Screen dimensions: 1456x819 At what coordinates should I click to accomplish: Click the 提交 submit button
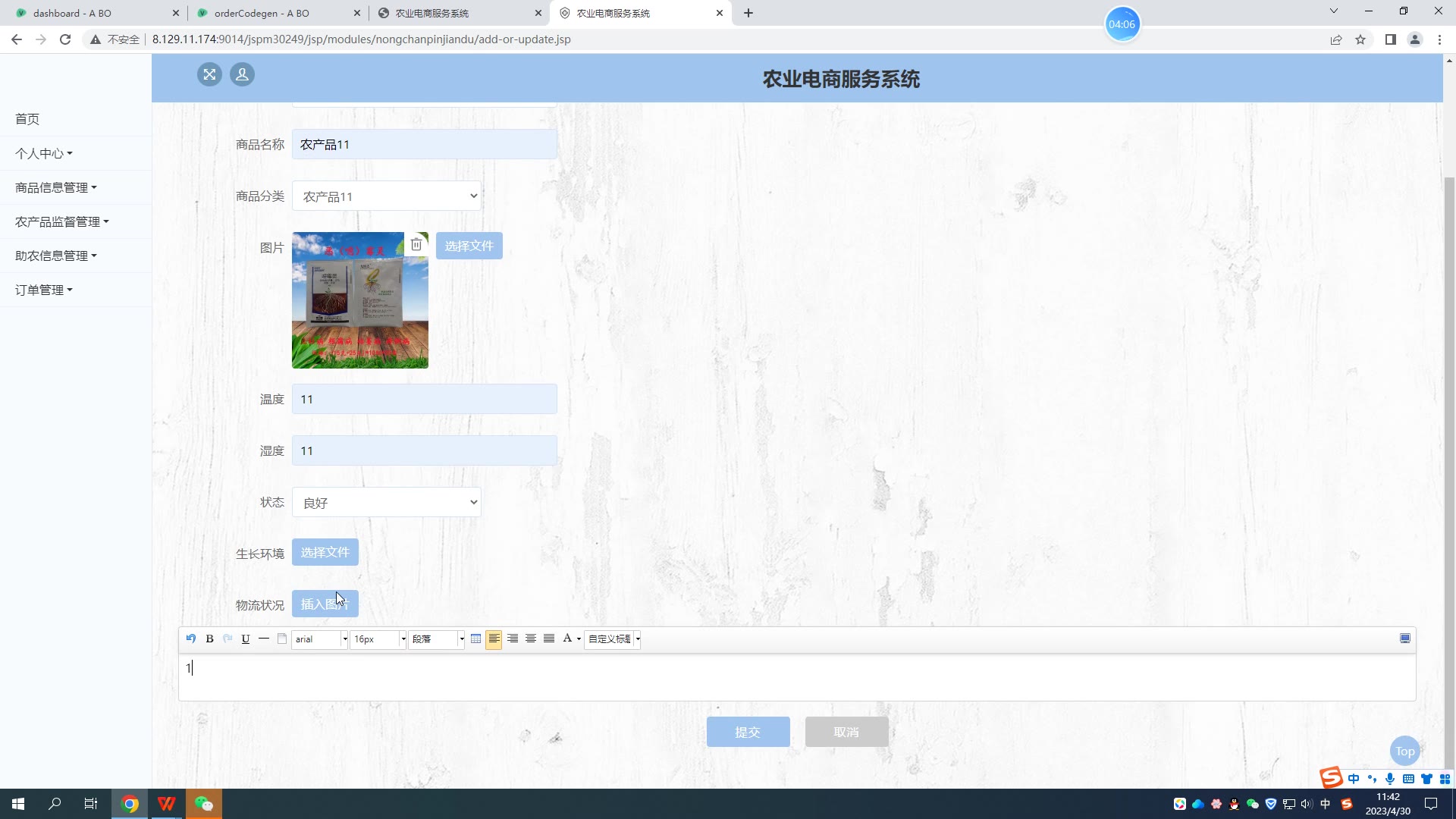point(748,732)
